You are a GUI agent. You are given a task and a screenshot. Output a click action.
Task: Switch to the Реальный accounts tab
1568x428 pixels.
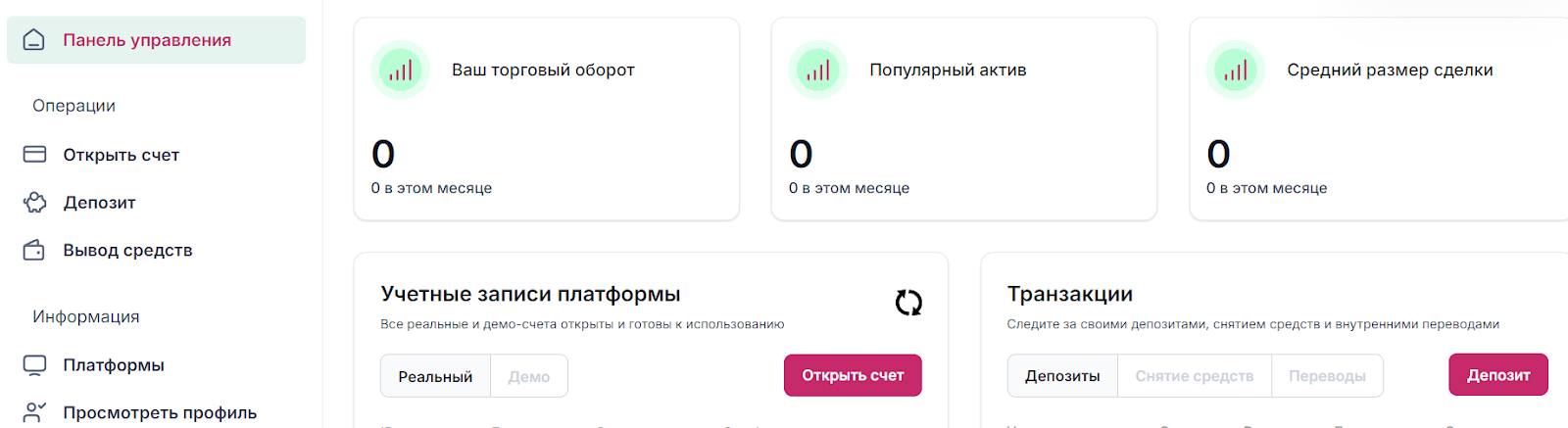(435, 376)
